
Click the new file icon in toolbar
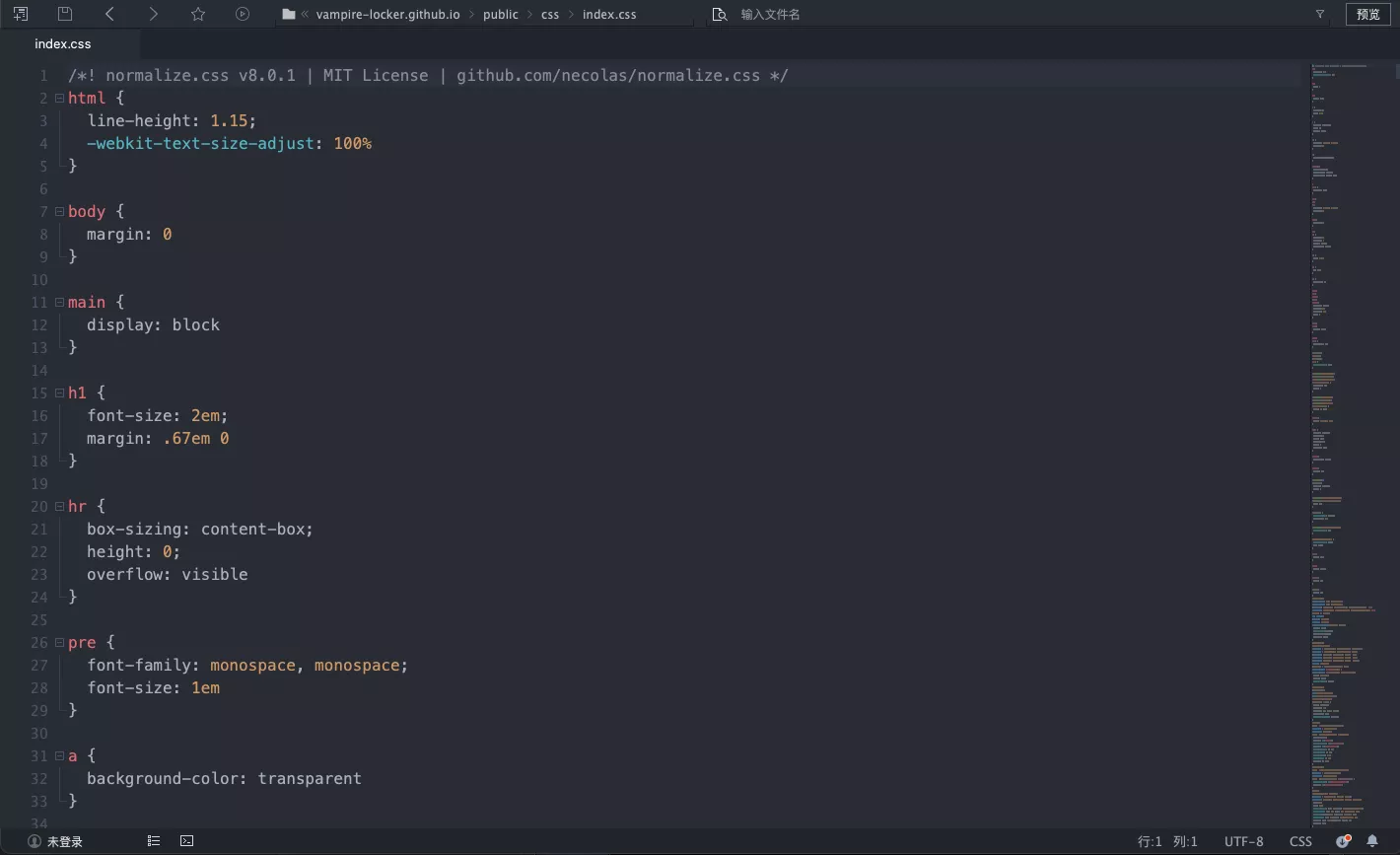(21, 14)
